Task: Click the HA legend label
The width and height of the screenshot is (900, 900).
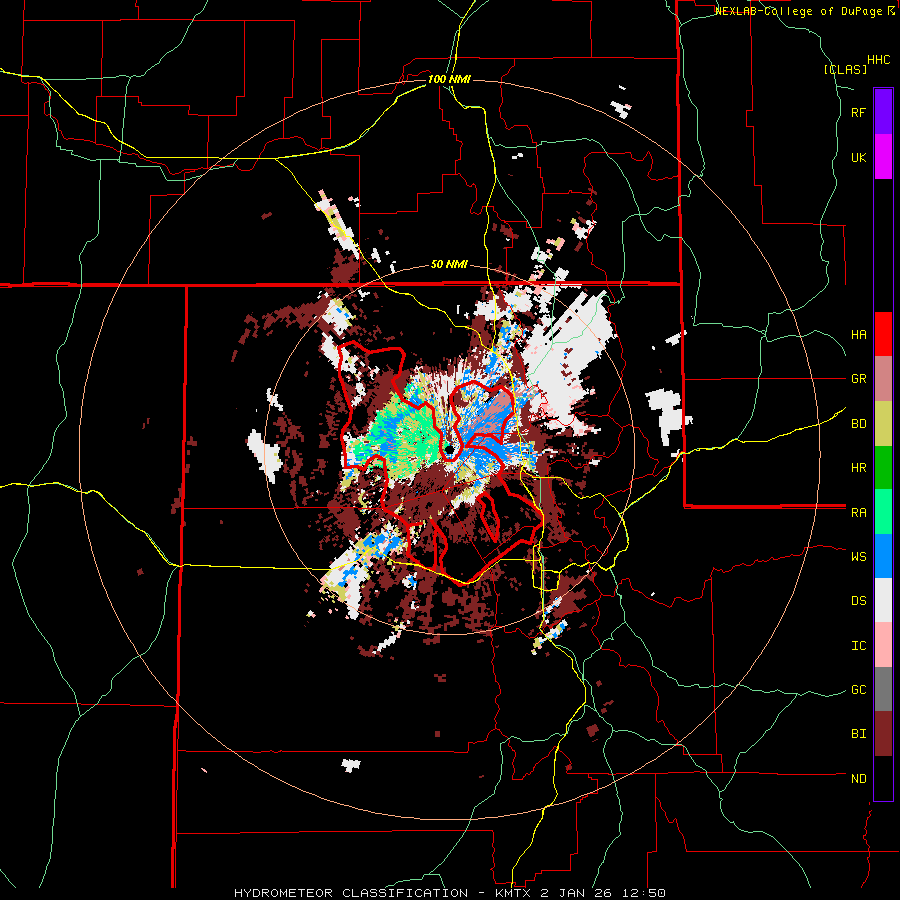Action: click(x=858, y=334)
